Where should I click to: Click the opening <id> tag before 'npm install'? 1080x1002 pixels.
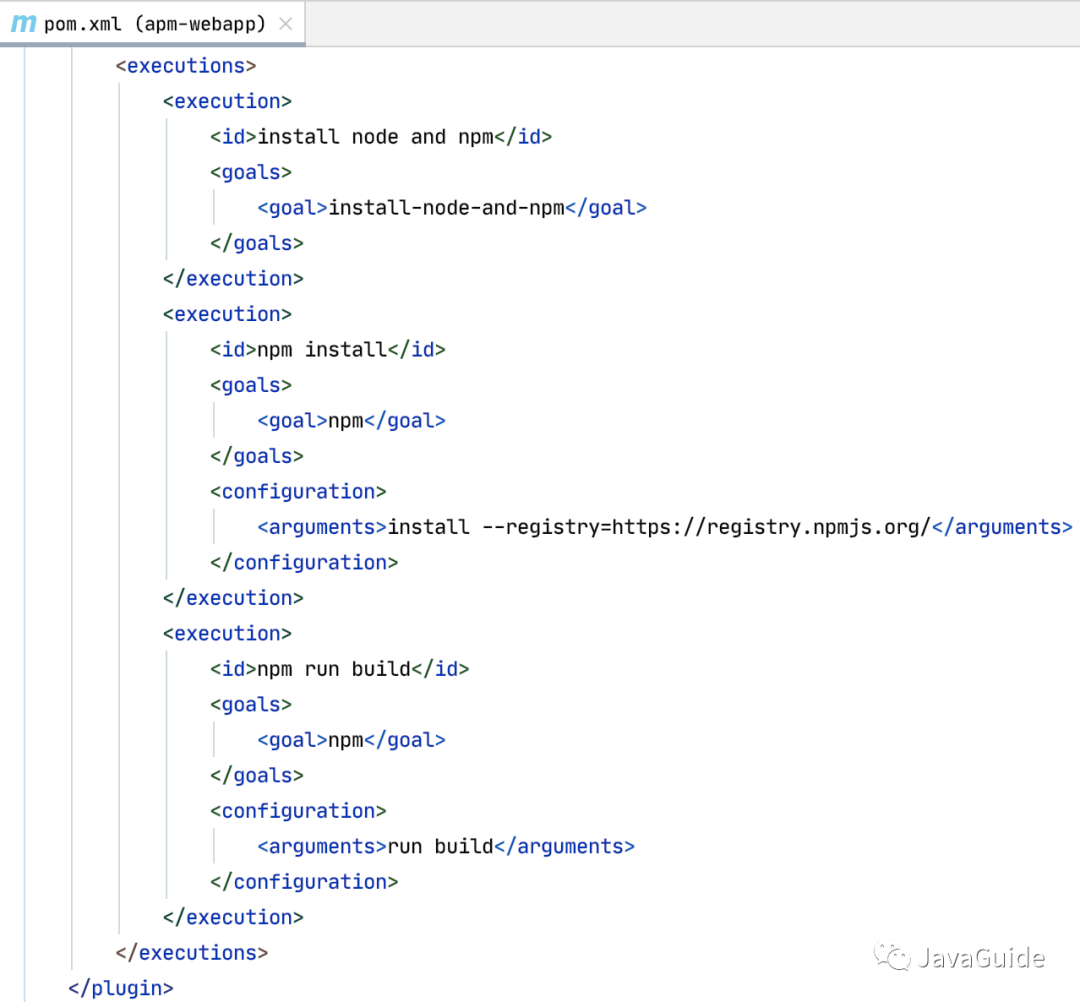click(x=234, y=350)
